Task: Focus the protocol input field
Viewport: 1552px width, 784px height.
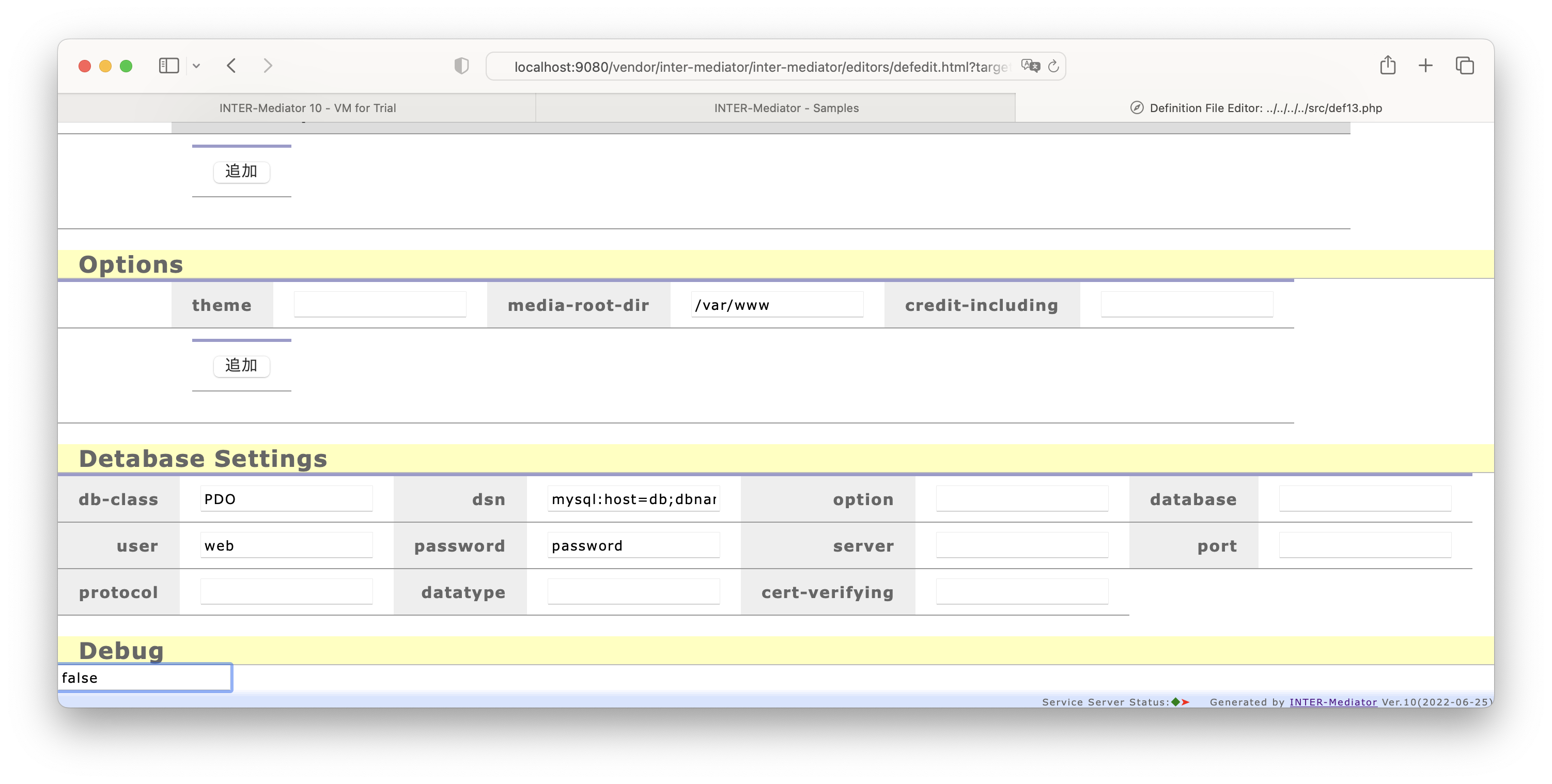Action: click(x=286, y=591)
